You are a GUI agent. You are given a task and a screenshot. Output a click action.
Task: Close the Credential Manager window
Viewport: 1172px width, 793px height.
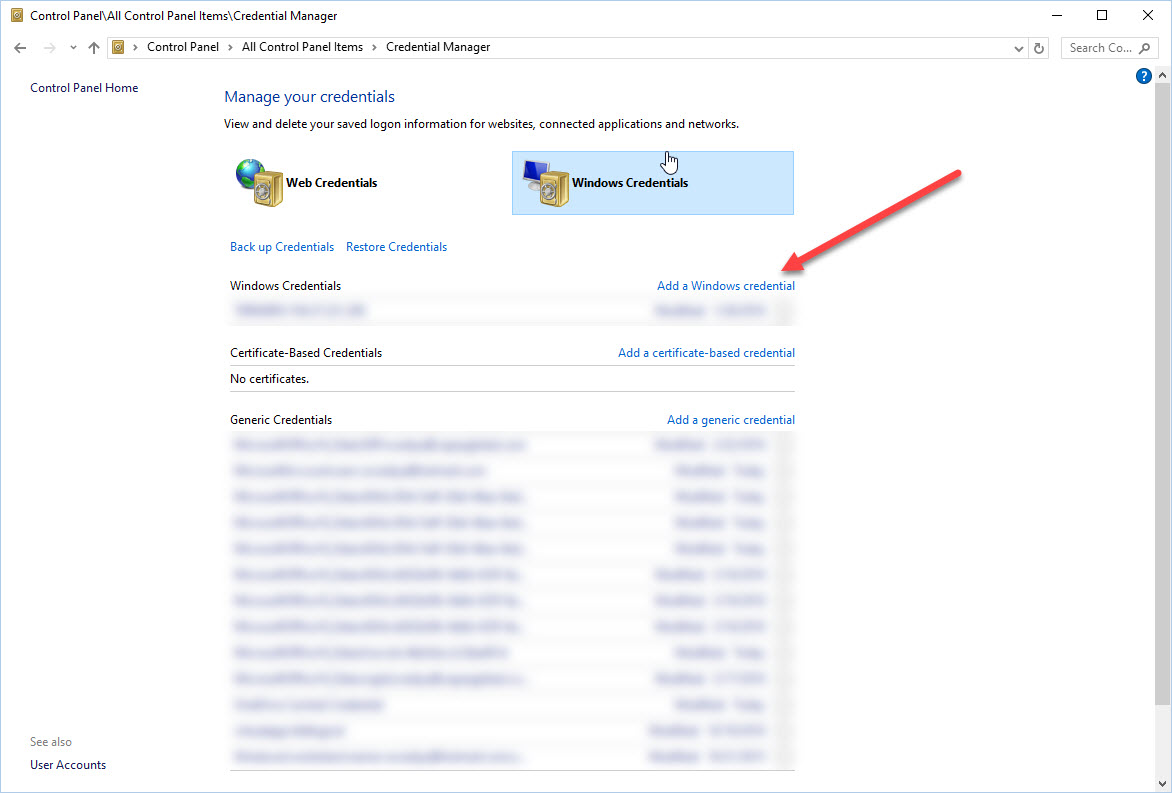coord(1147,15)
